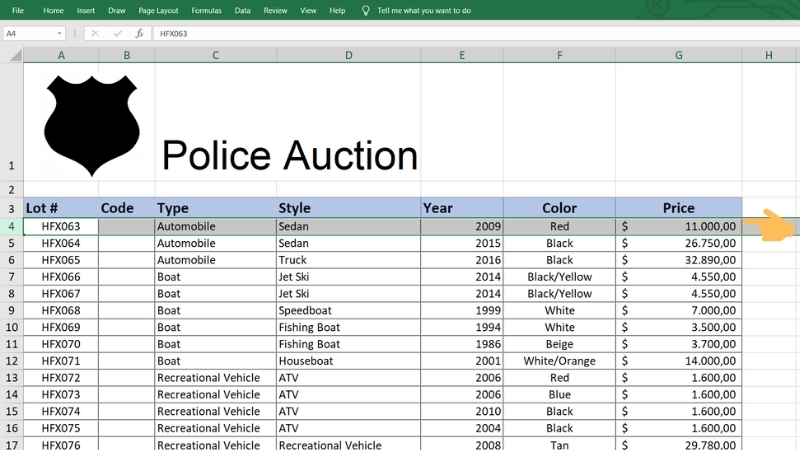
Task: Click the Blue color cell
Action: tap(559, 394)
